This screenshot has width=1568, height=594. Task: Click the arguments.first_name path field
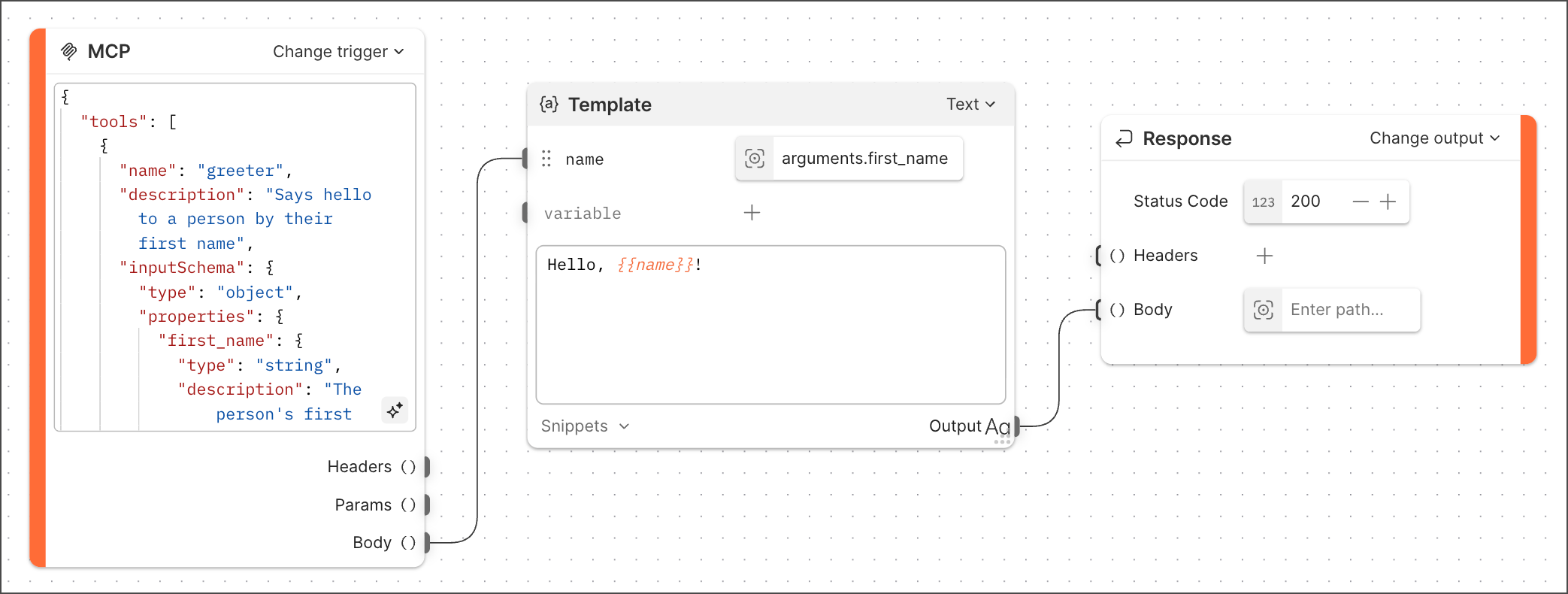pyautogui.click(x=864, y=159)
